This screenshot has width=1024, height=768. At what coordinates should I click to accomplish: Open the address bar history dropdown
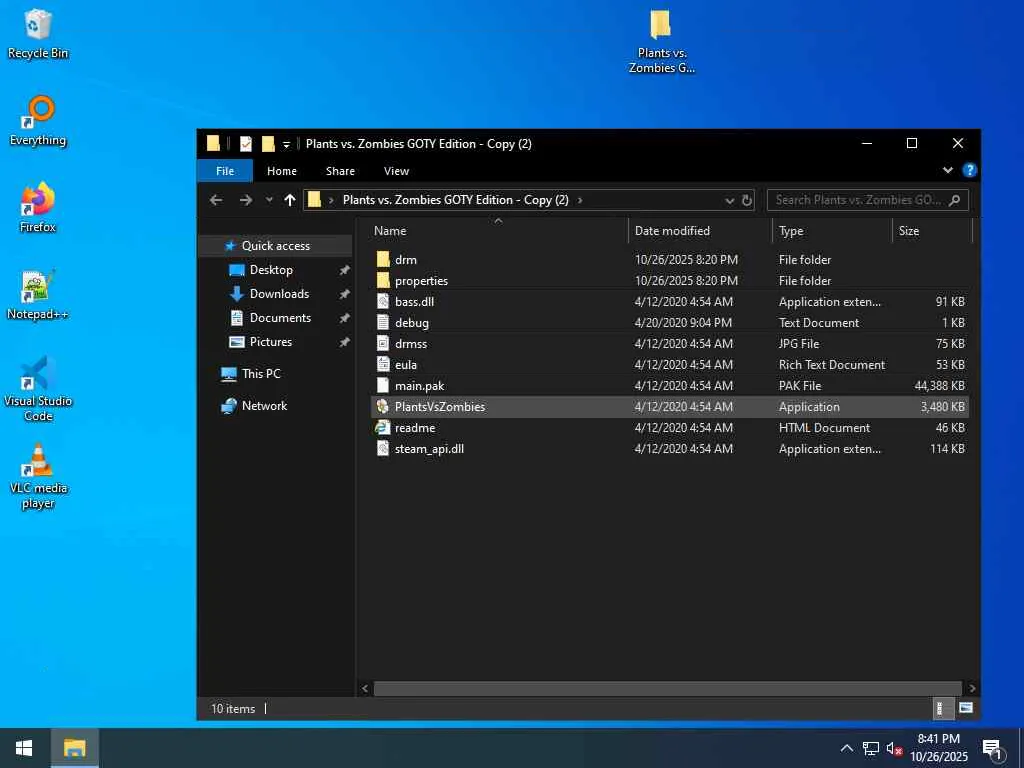coord(729,200)
